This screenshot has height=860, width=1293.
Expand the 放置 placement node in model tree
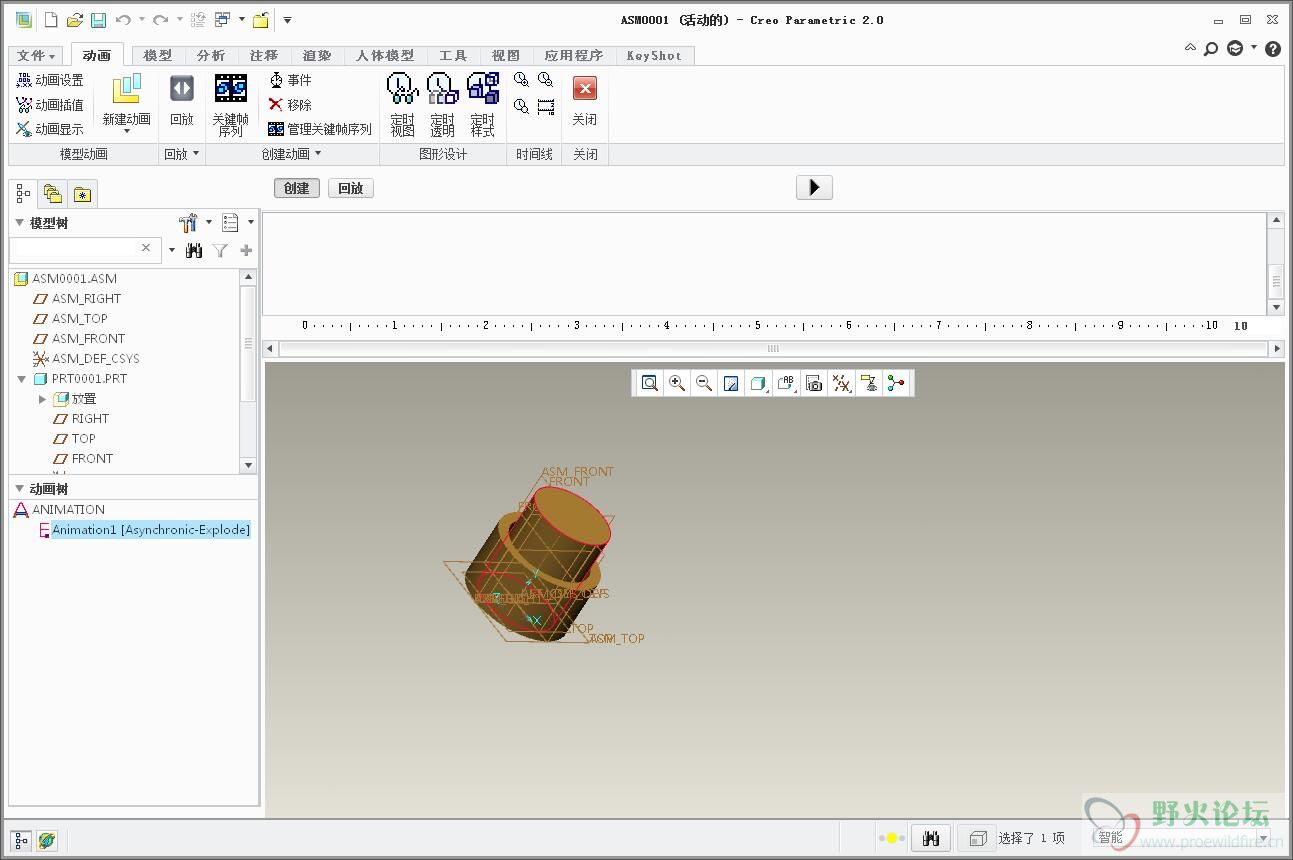42,399
